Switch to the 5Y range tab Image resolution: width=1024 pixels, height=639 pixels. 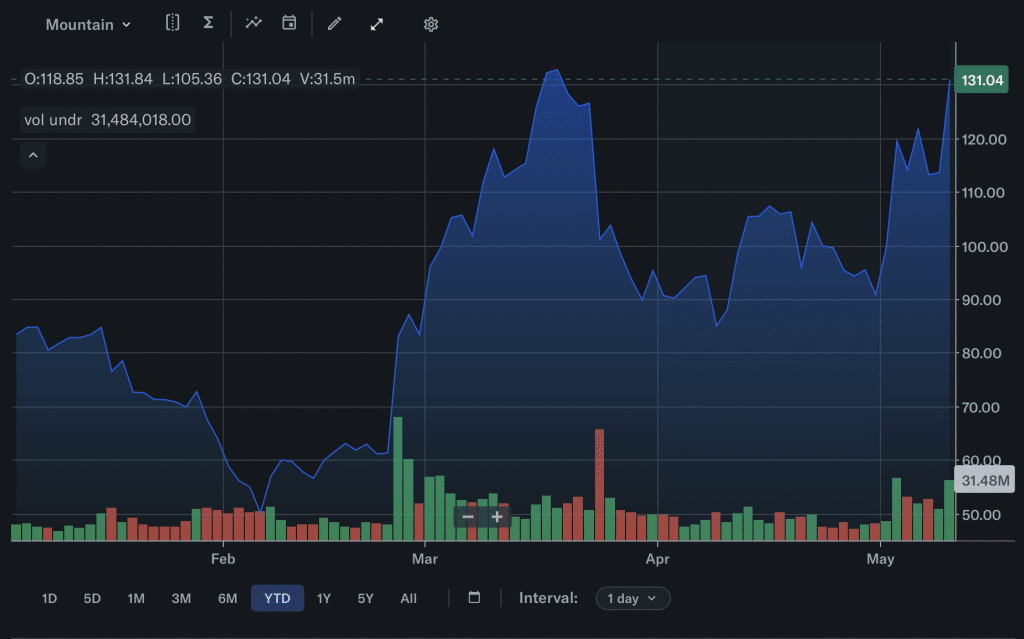[366, 598]
